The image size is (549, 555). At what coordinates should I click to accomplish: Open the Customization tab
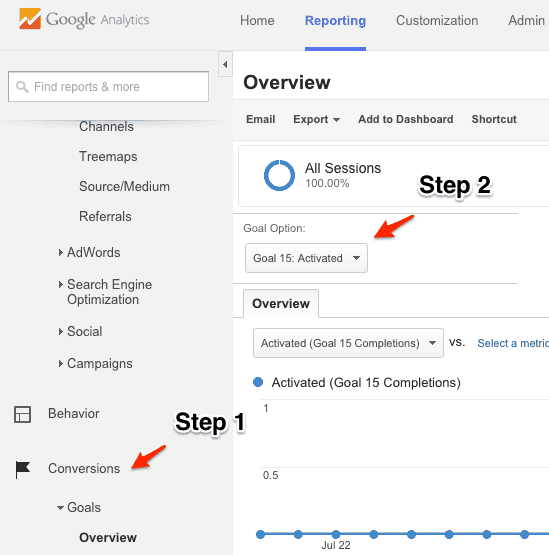[437, 21]
